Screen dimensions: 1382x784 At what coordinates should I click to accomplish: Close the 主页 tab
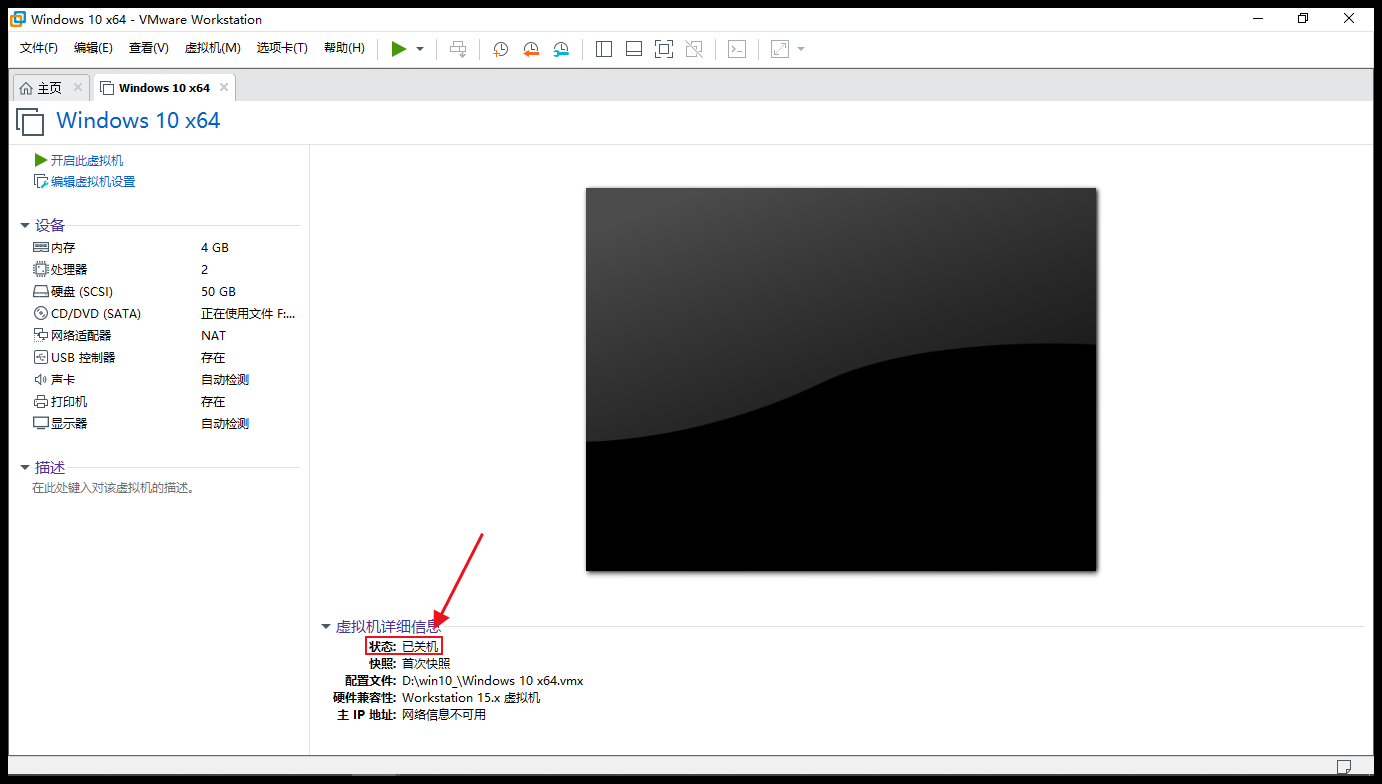tap(78, 87)
